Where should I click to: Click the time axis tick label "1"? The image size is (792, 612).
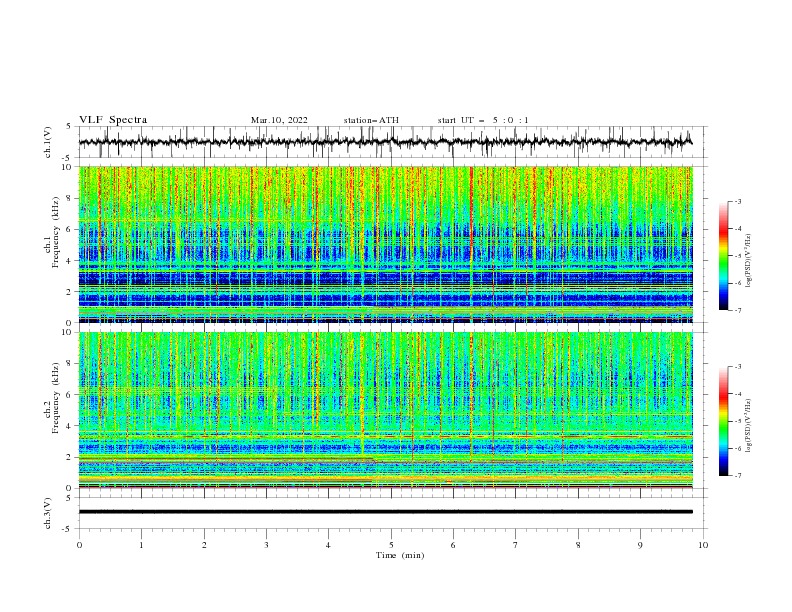[x=141, y=545]
